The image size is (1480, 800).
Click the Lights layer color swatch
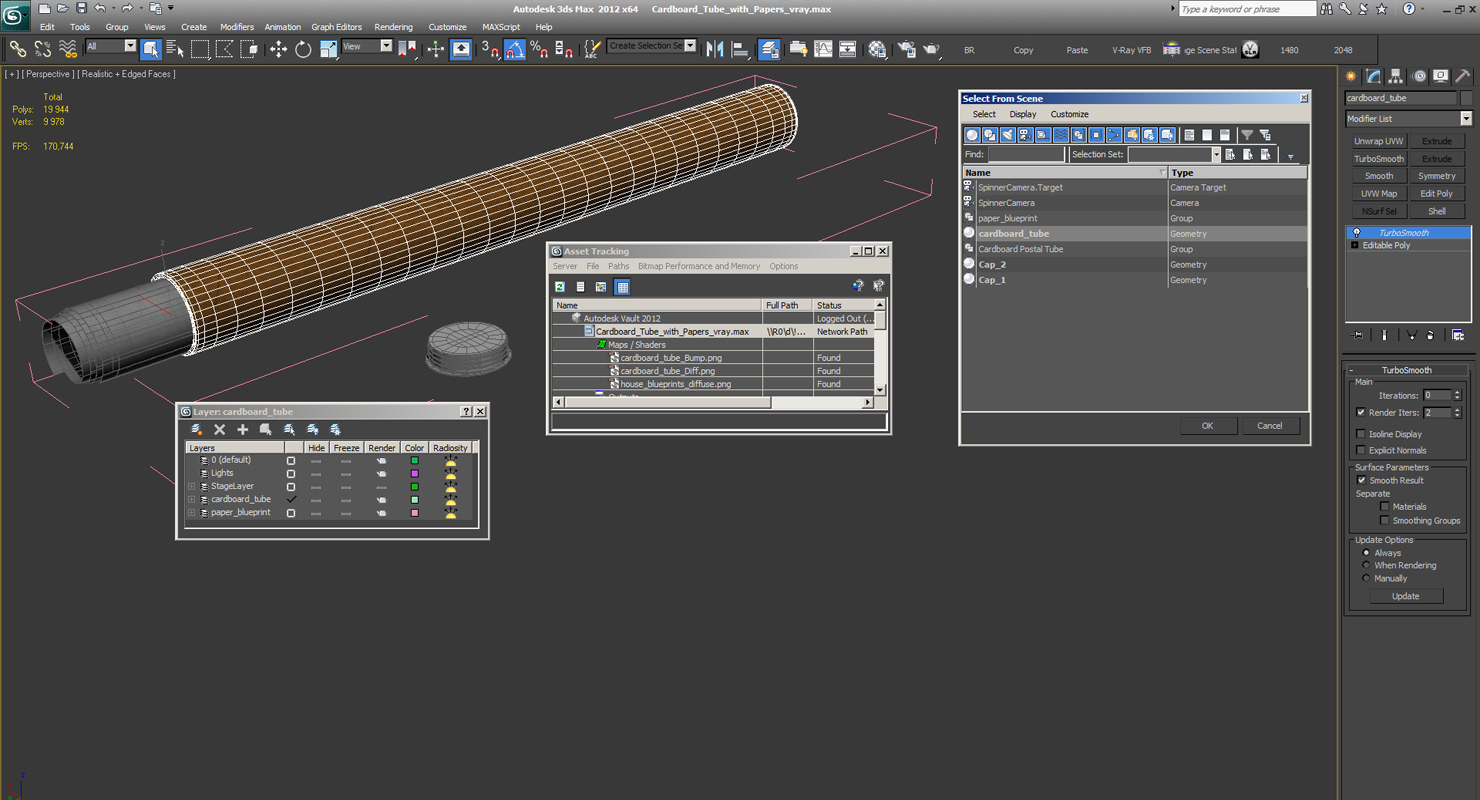coord(415,474)
